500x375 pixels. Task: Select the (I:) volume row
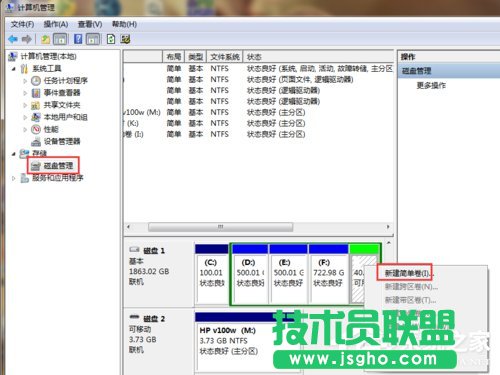(x=258, y=134)
